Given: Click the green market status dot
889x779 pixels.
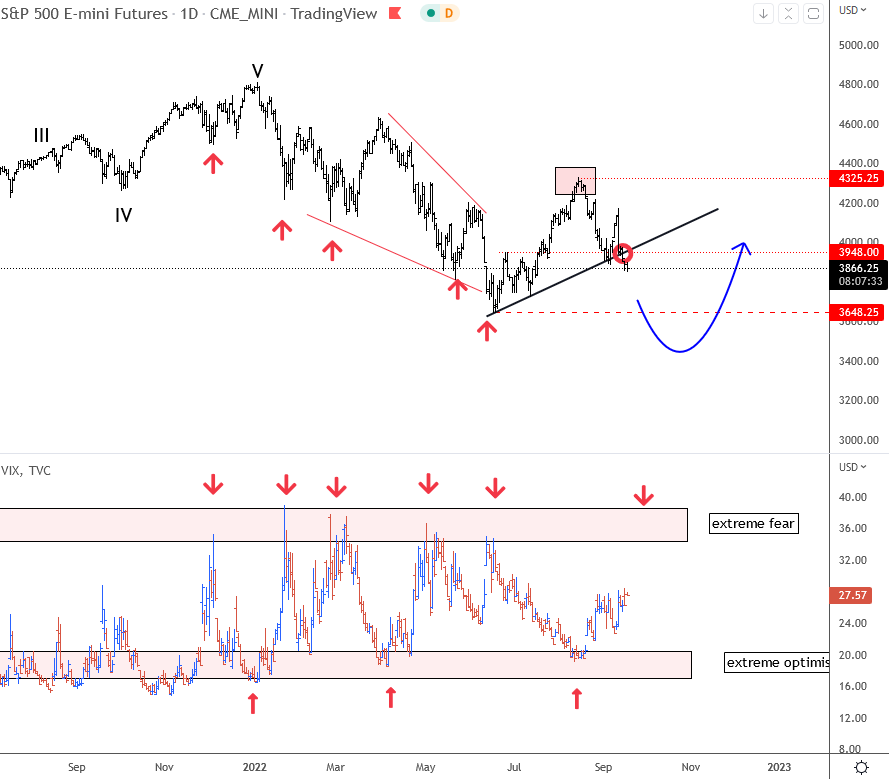Looking at the screenshot, I should [431, 13].
